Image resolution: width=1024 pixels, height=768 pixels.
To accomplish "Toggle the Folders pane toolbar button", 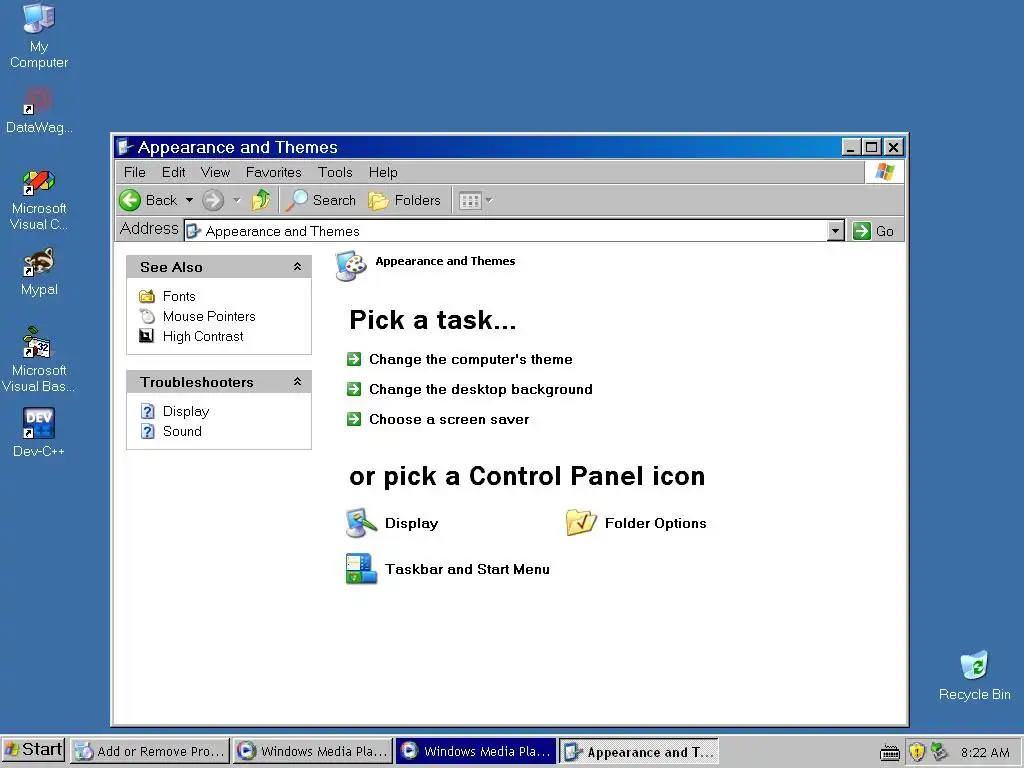I will [x=404, y=200].
